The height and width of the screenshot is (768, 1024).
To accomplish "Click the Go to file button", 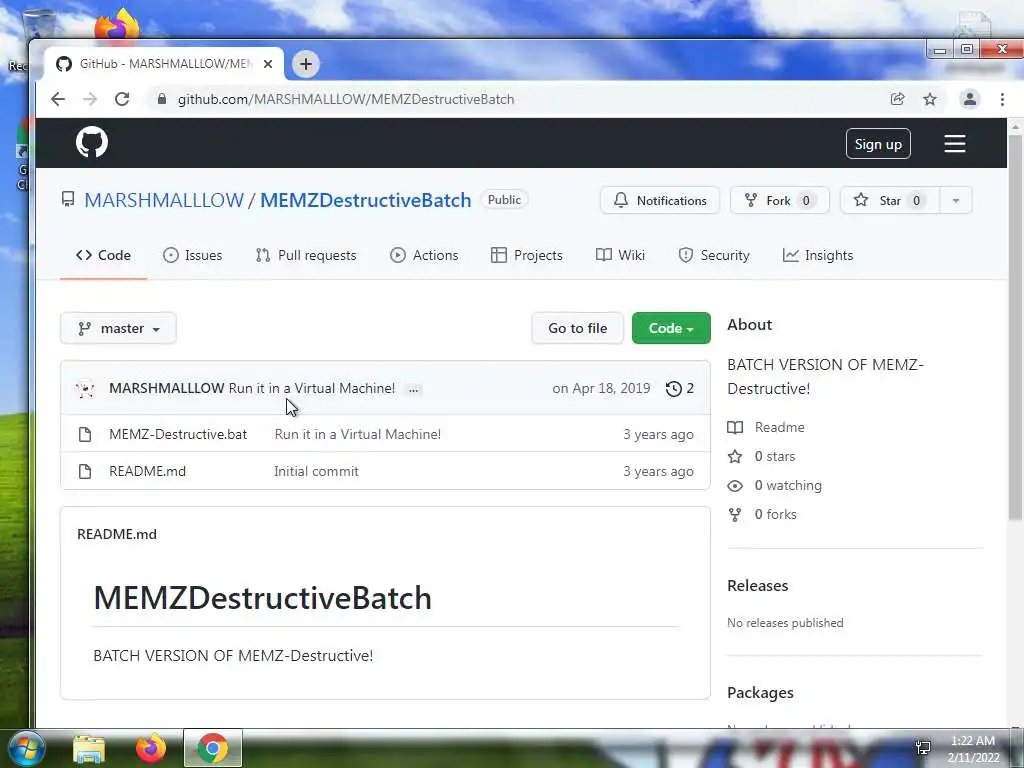I will point(577,328).
